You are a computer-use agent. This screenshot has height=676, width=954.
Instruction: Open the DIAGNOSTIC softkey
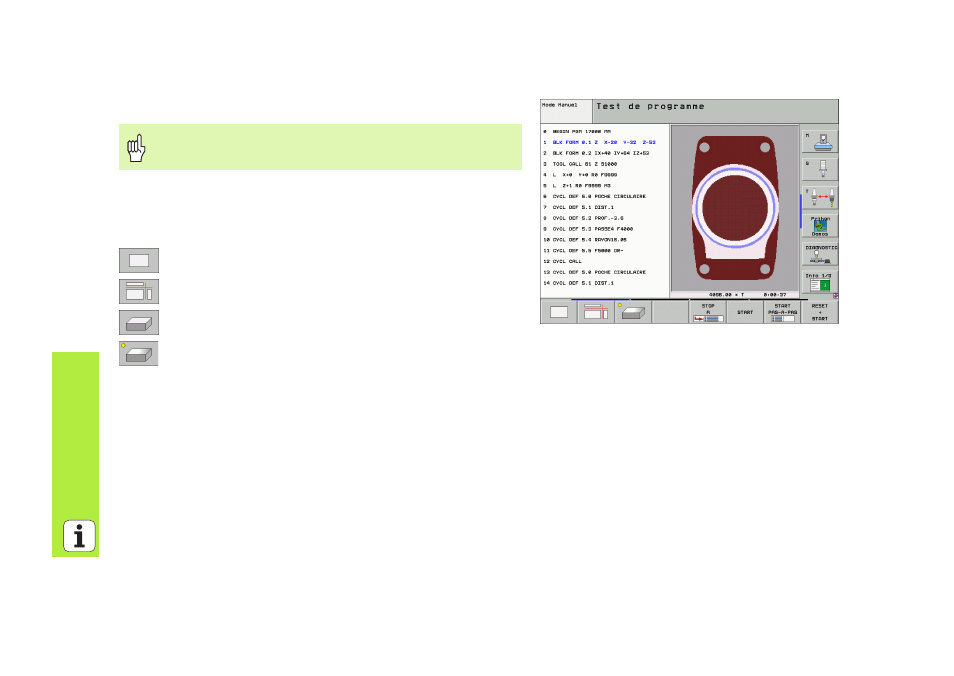click(820, 254)
